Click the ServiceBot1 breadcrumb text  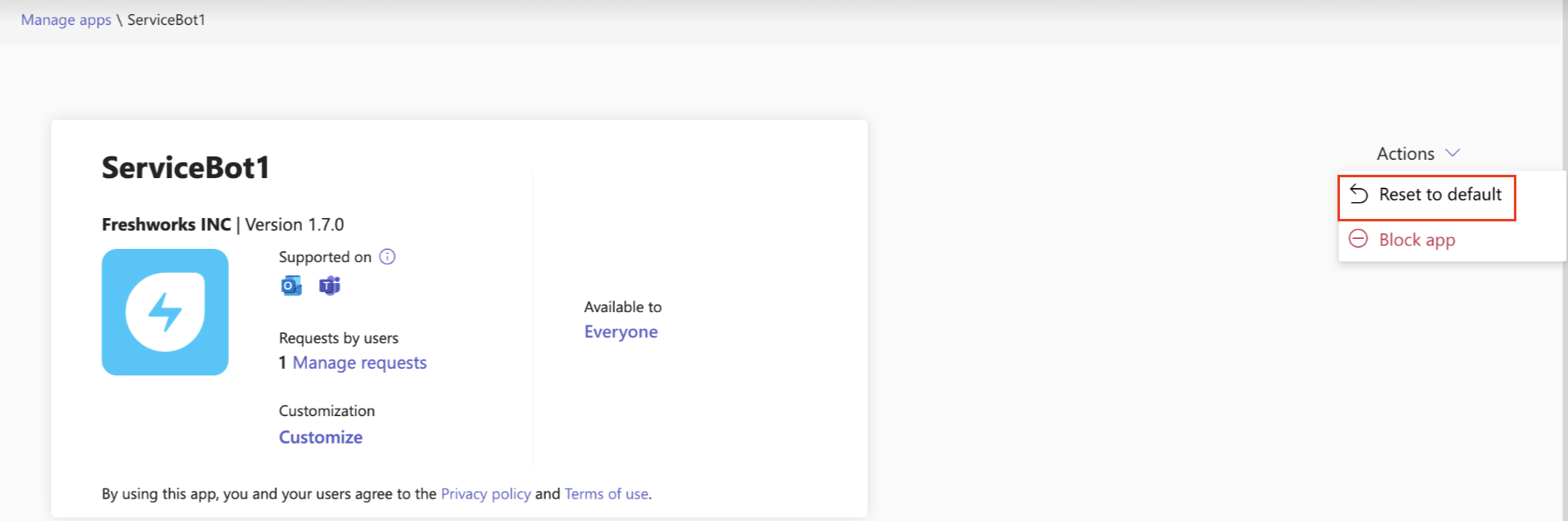click(x=166, y=20)
